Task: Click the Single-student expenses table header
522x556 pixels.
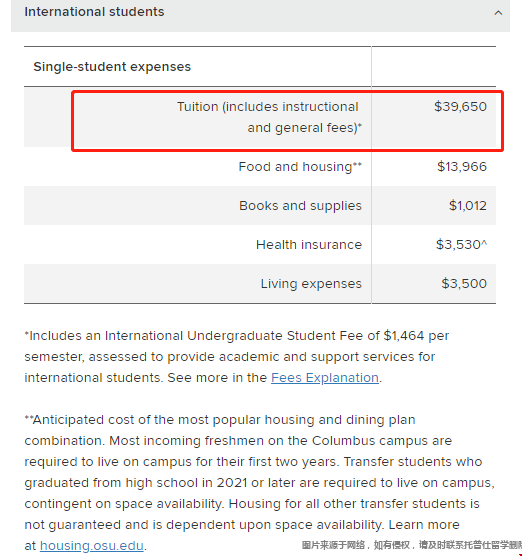Action: pos(112,67)
